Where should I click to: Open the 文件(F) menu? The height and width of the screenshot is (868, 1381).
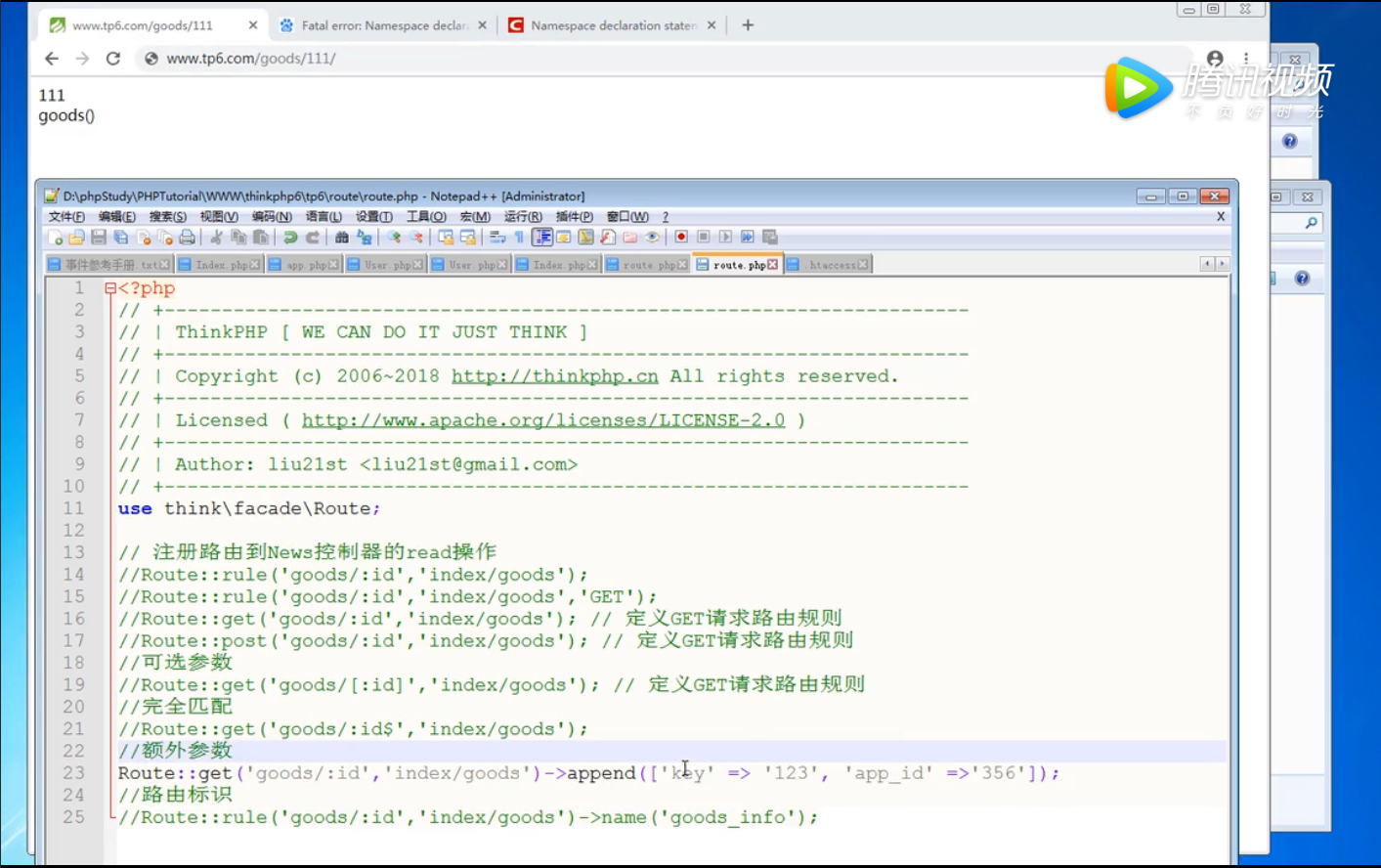(x=66, y=217)
